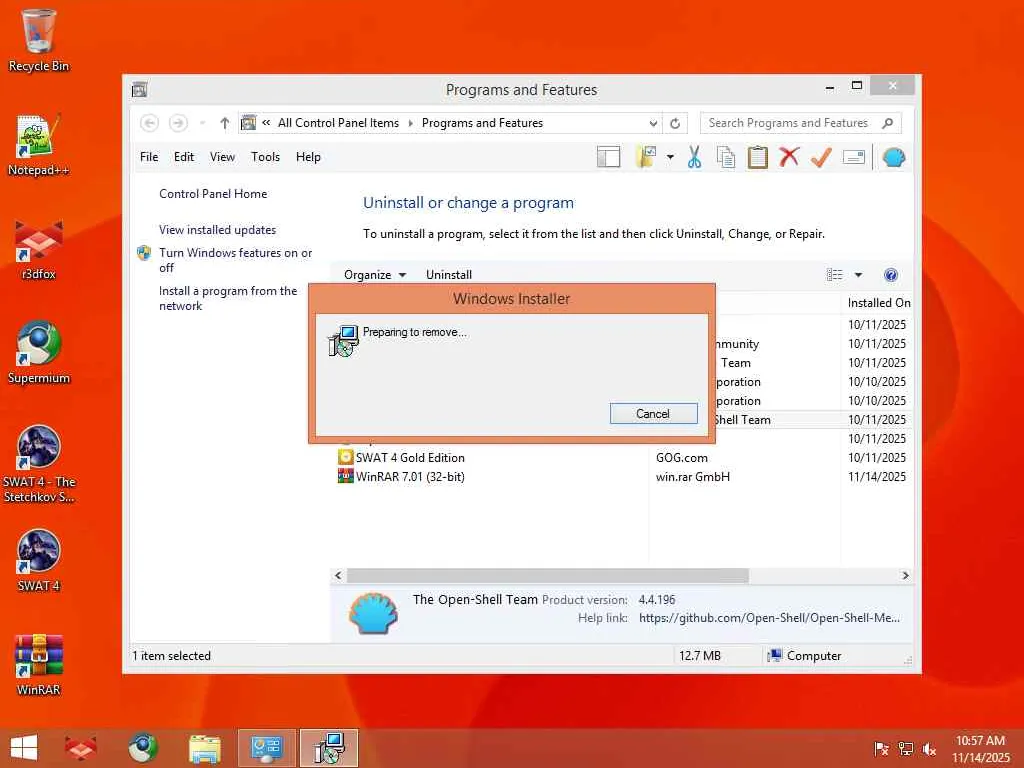Click the muted volume tray icon

[929, 749]
